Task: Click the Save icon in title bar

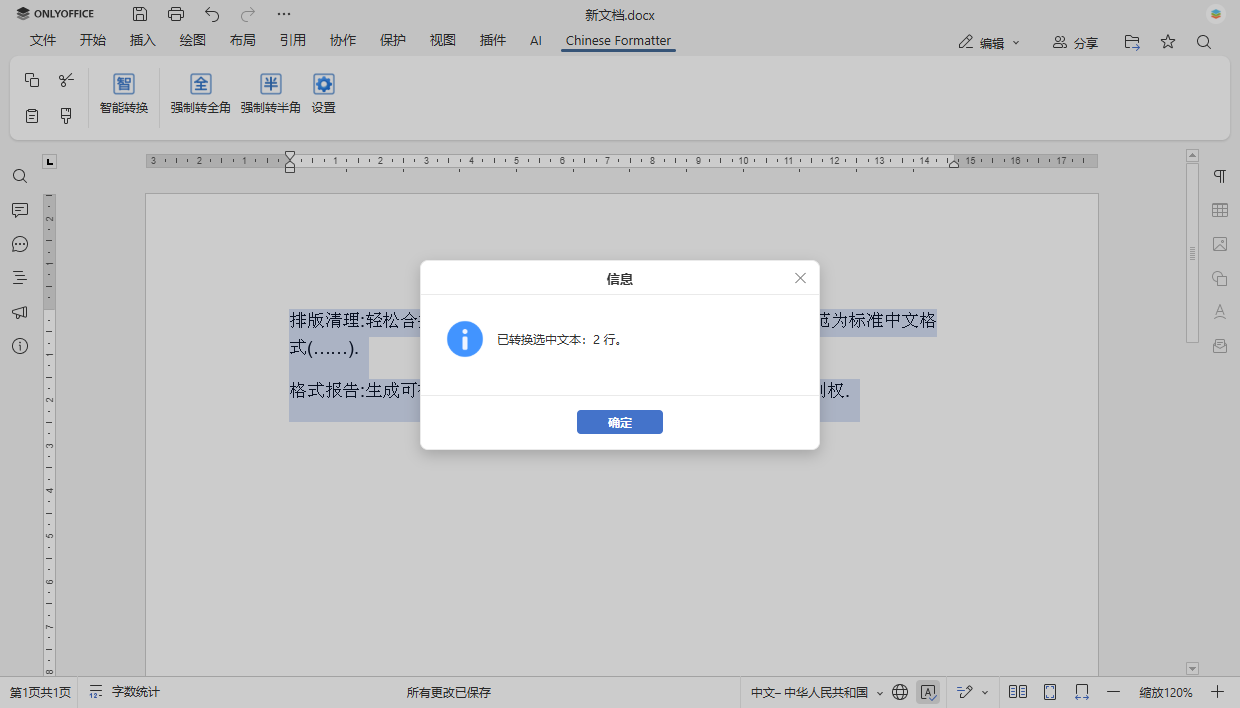Action: click(140, 14)
